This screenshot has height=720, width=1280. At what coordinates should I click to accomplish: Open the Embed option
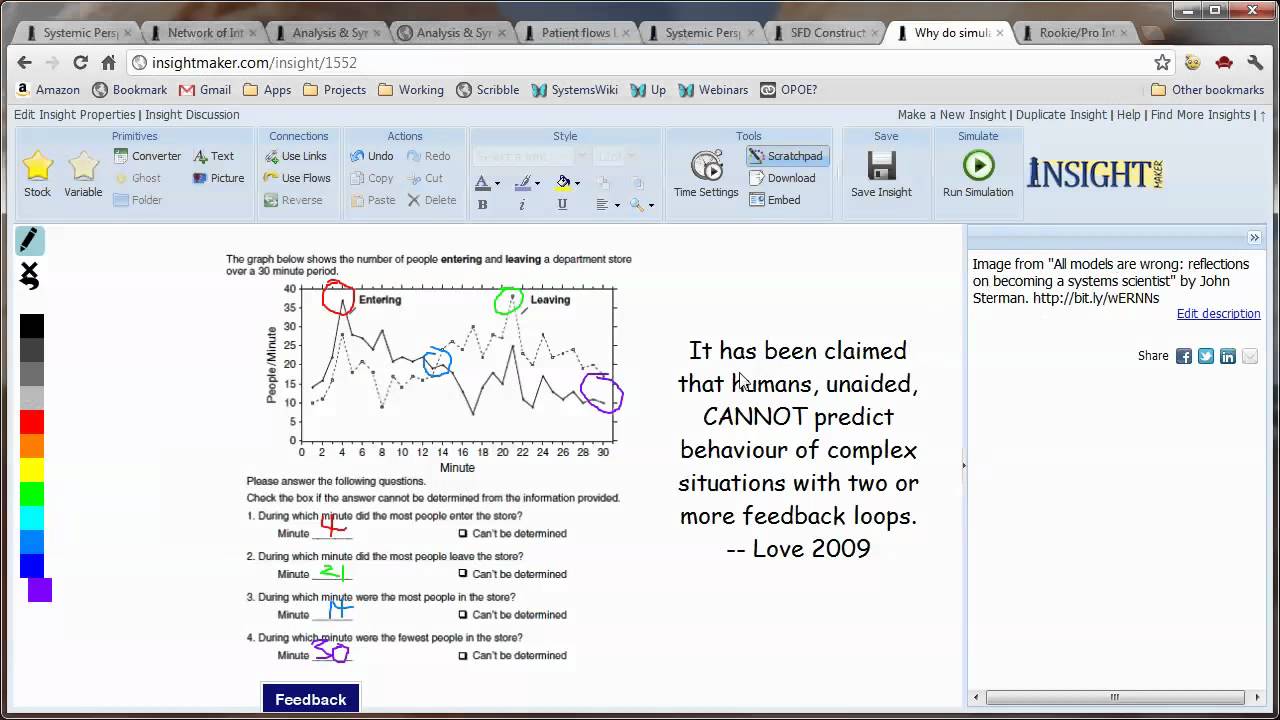pyautogui.click(x=775, y=200)
